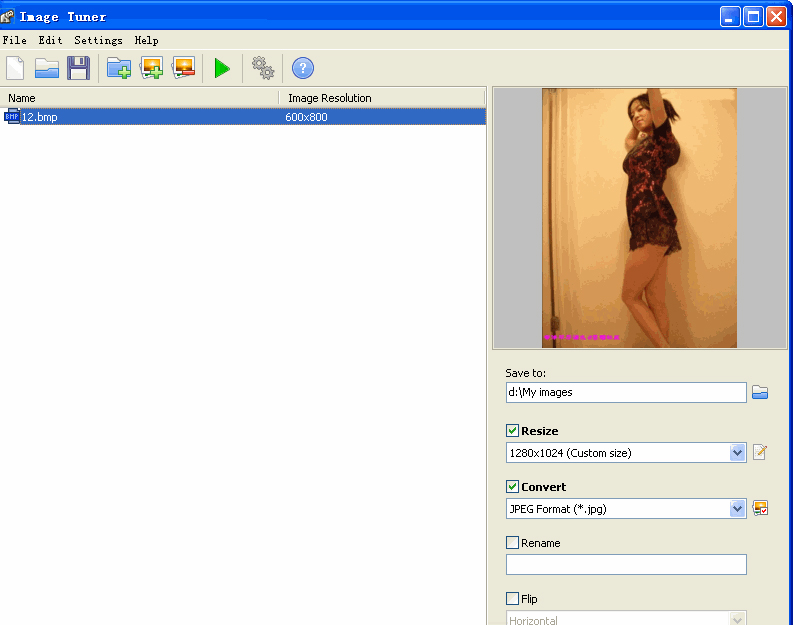Minimize the Image Tuner window
The image size is (793, 625).
[x=730, y=17]
